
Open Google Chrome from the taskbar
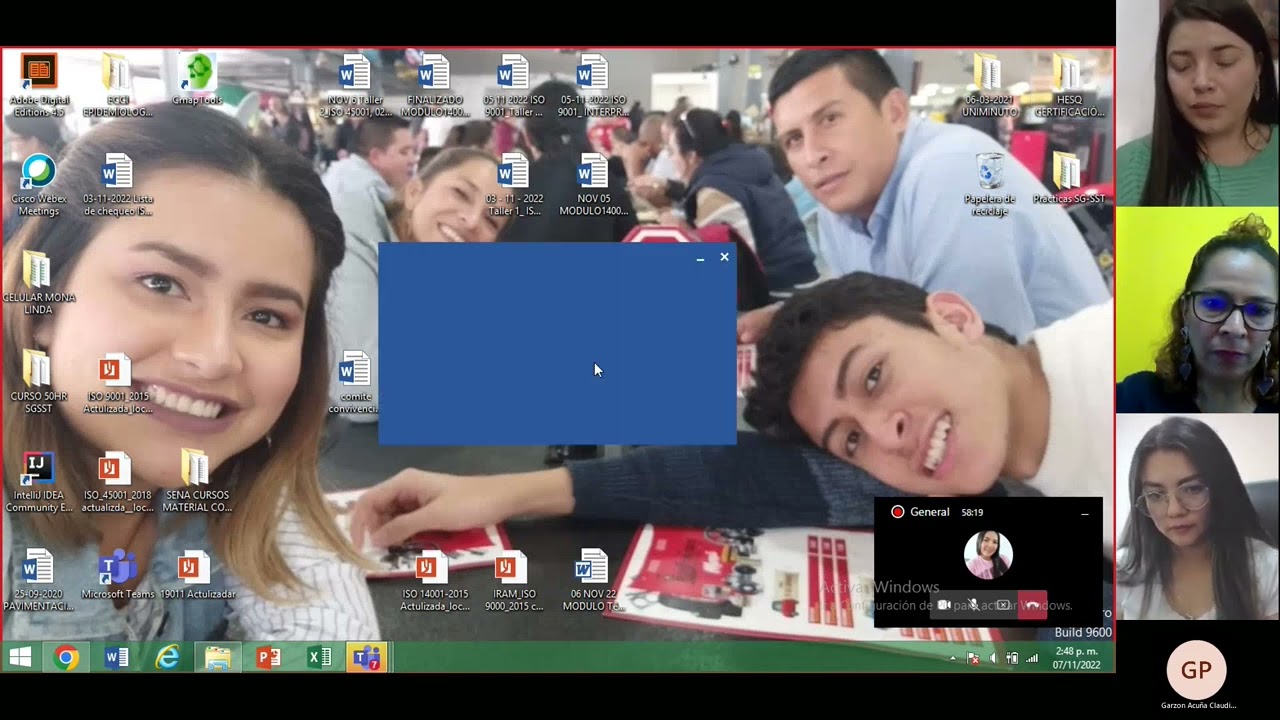[67, 657]
